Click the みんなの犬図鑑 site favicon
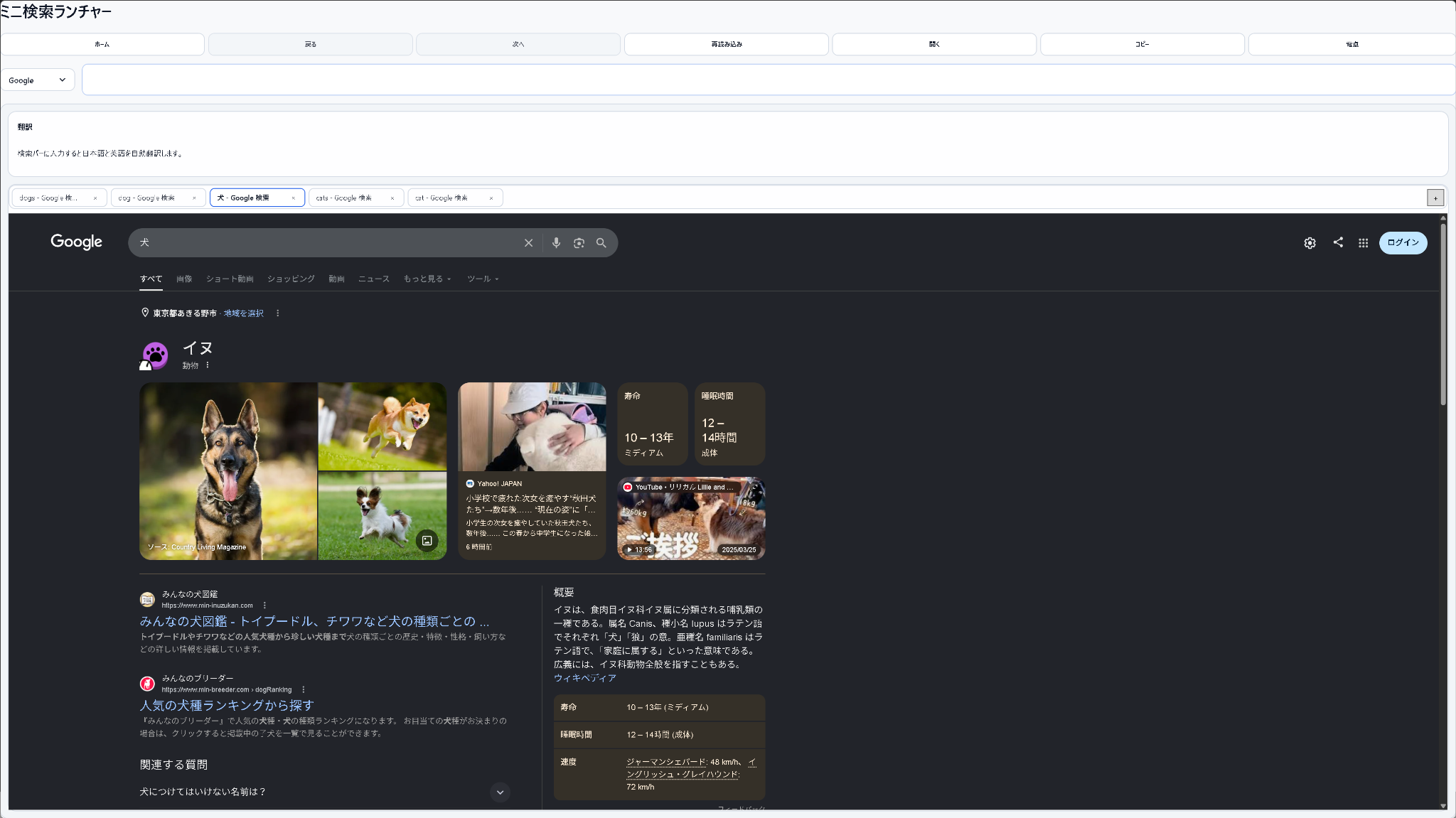This screenshot has width=1456, height=818. coord(147,600)
